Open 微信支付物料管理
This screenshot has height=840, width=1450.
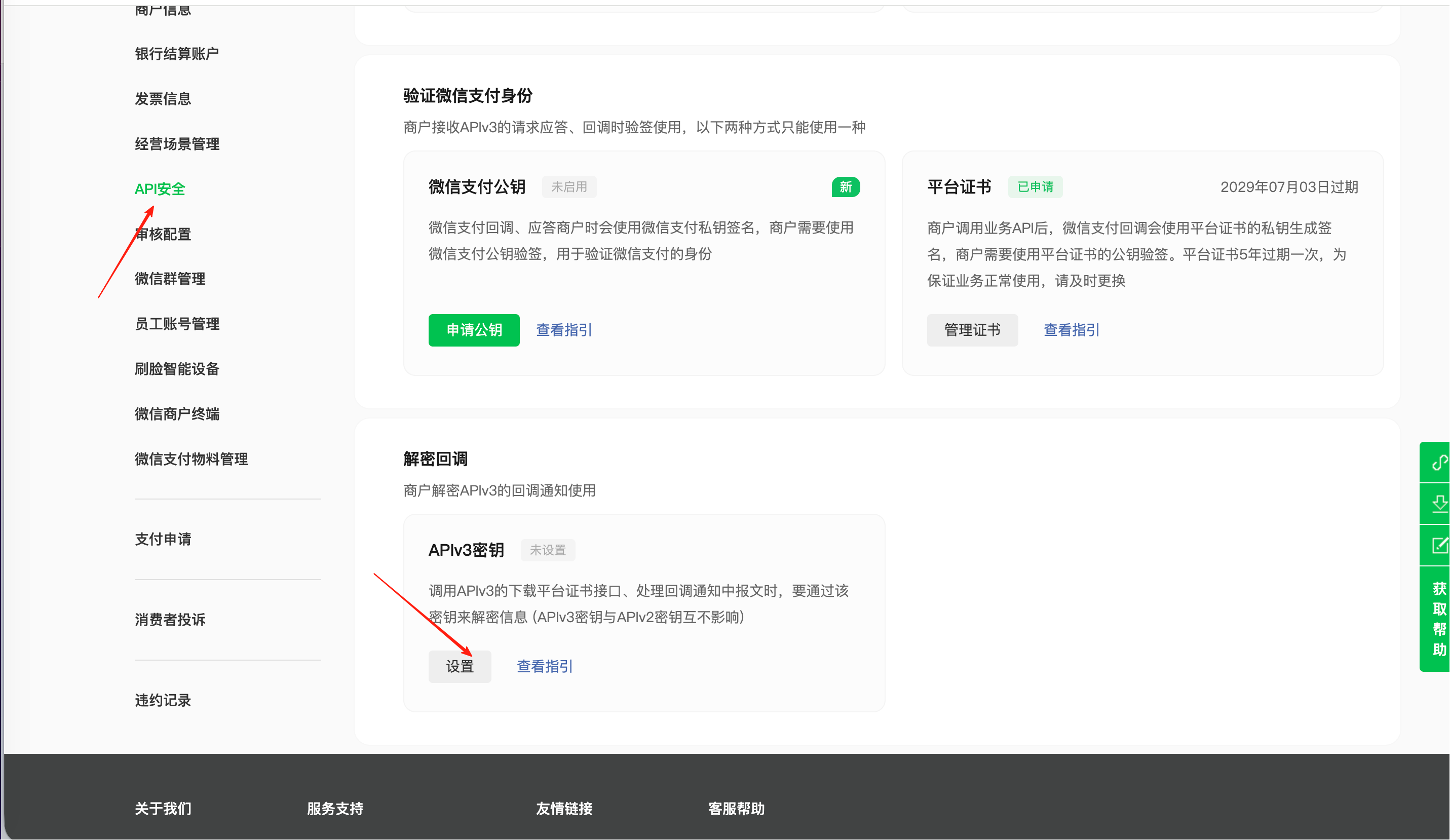coord(191,459)
